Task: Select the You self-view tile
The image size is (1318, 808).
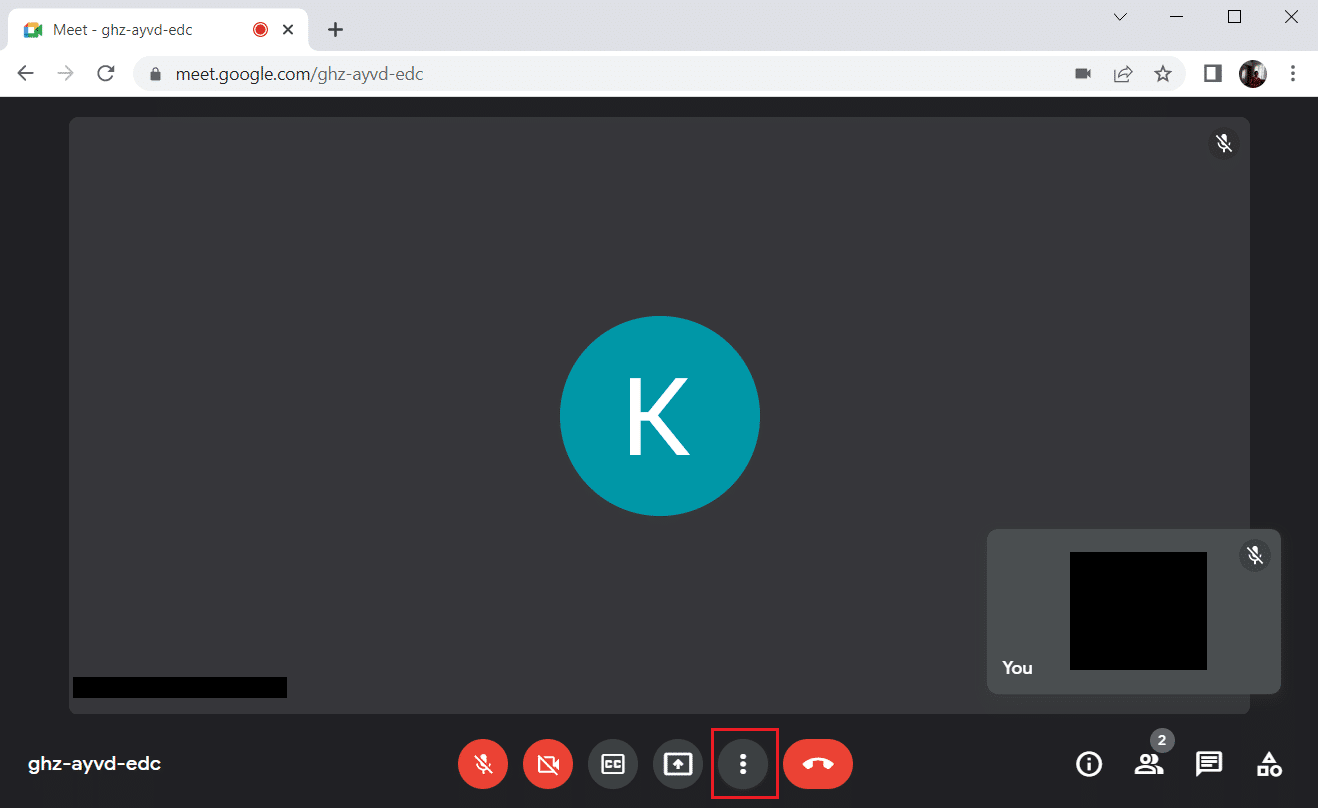Action: (1133, 611)
